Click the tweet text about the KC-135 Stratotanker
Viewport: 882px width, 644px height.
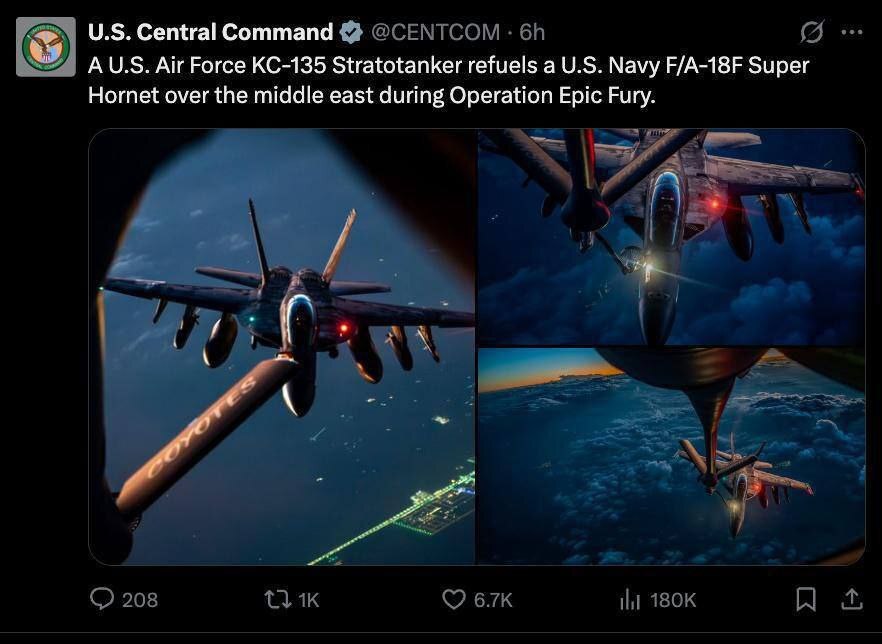[x=448, y=81]
